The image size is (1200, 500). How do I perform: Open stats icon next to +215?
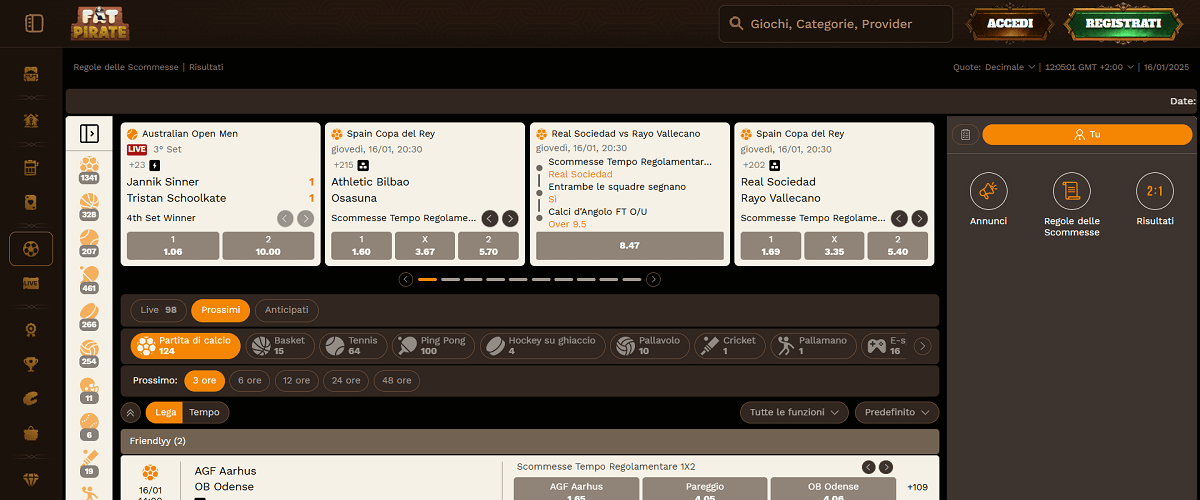pos(364,165)
